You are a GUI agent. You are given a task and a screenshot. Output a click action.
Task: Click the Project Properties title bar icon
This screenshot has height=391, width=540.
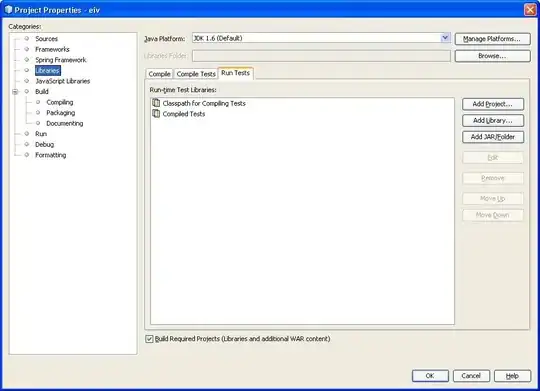(8, 10)
